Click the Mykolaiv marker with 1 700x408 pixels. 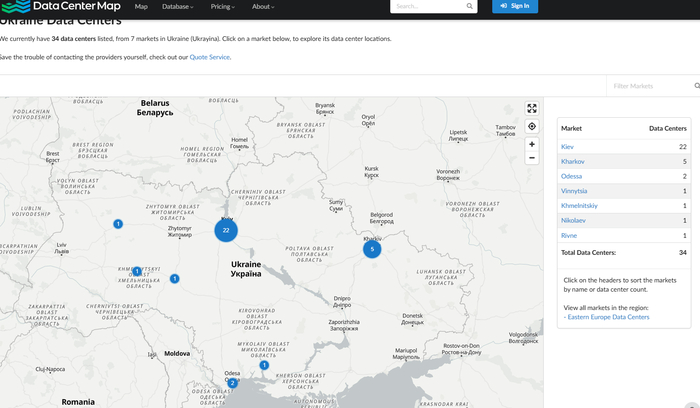[x=264, y=365]
